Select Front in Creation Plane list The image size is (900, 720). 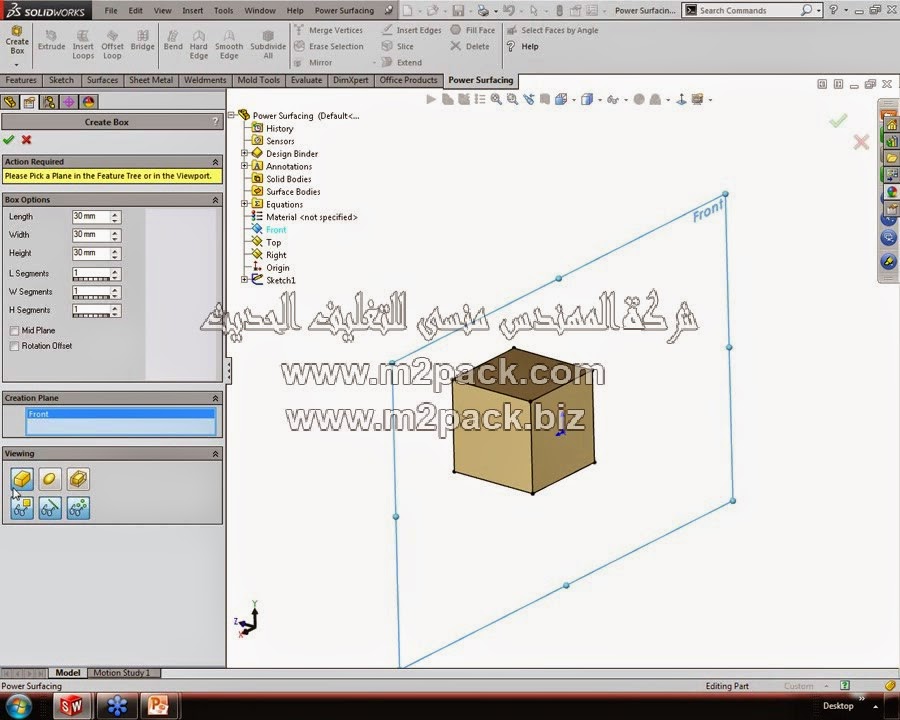coord(121,414)
